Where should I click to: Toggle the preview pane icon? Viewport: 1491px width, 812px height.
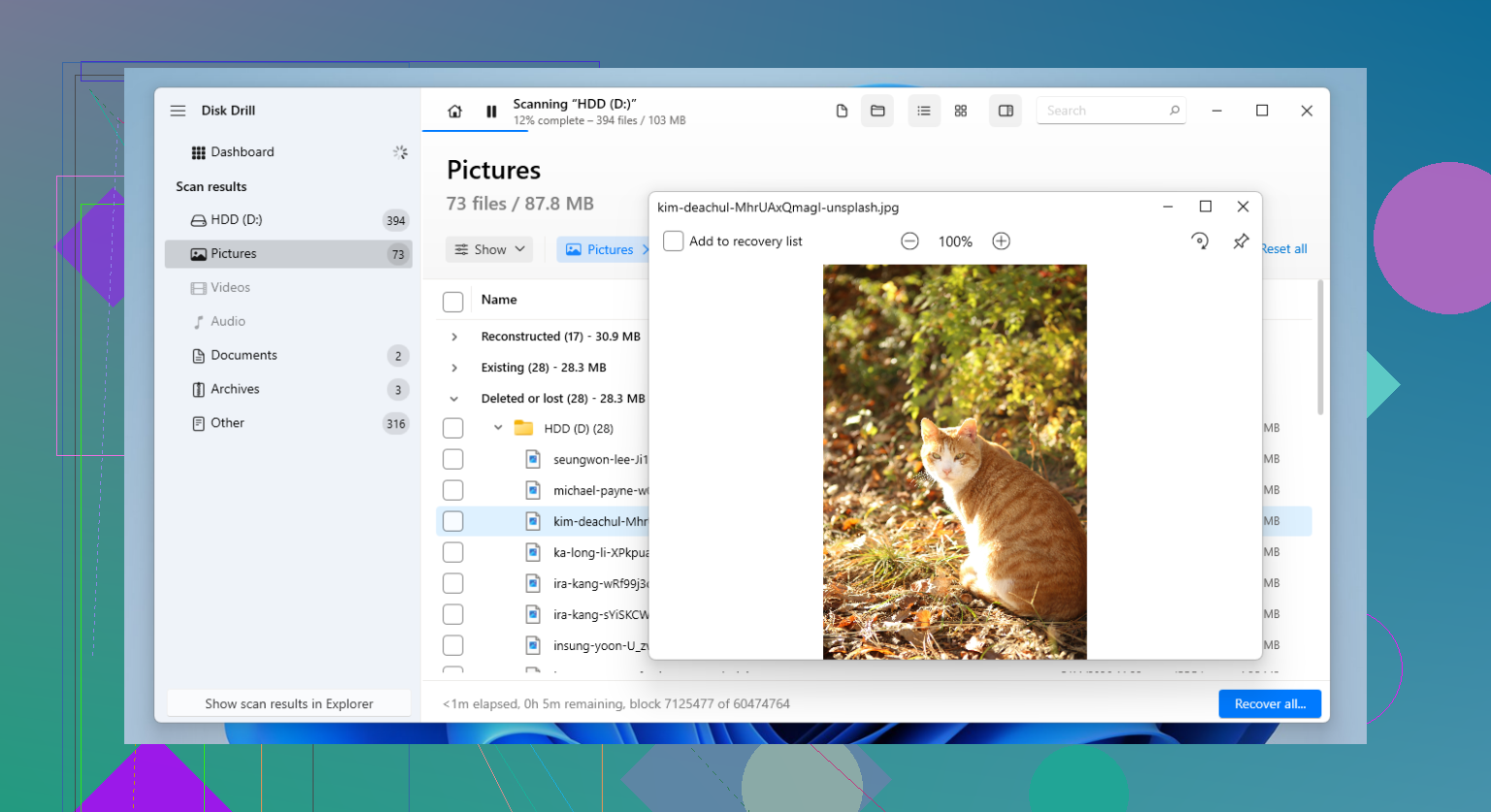pyautogui.click(x=1006, y=111)
